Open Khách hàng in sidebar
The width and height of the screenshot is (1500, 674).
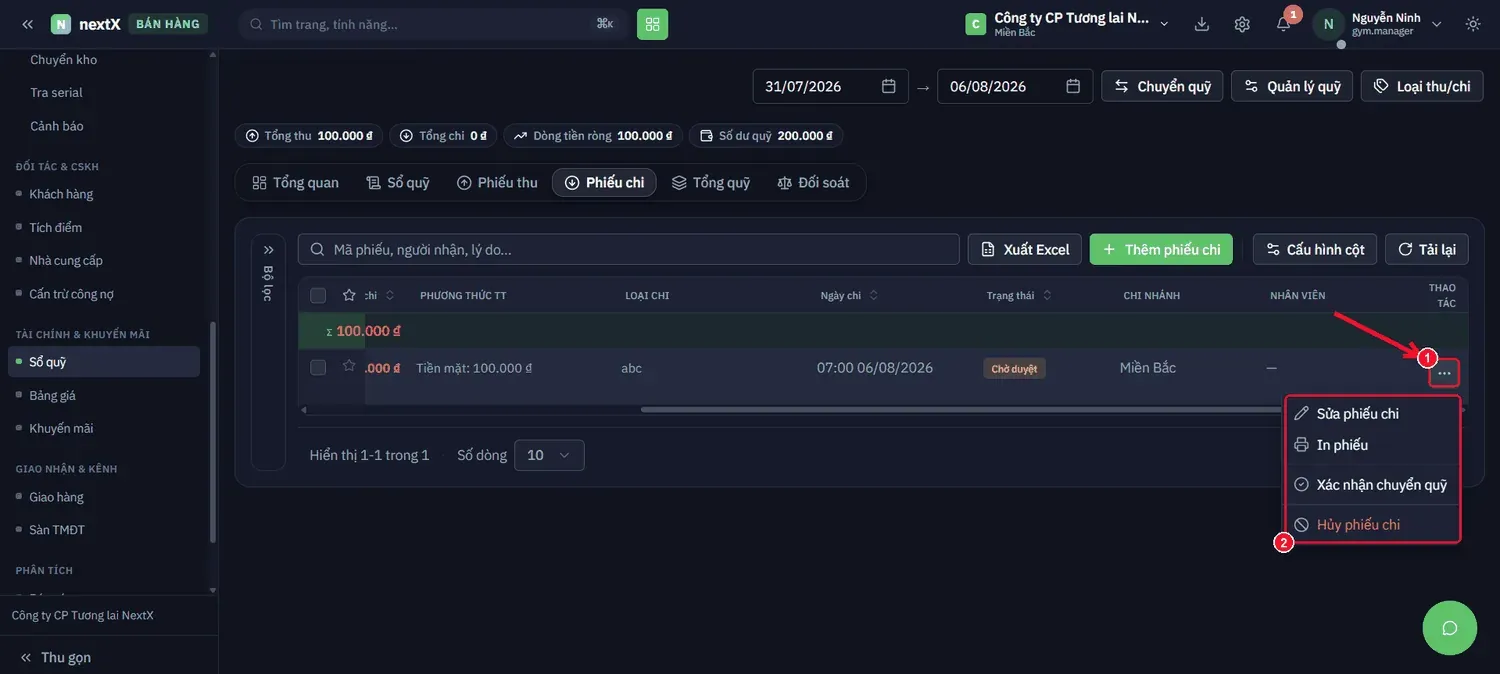(x=61, y=194)
